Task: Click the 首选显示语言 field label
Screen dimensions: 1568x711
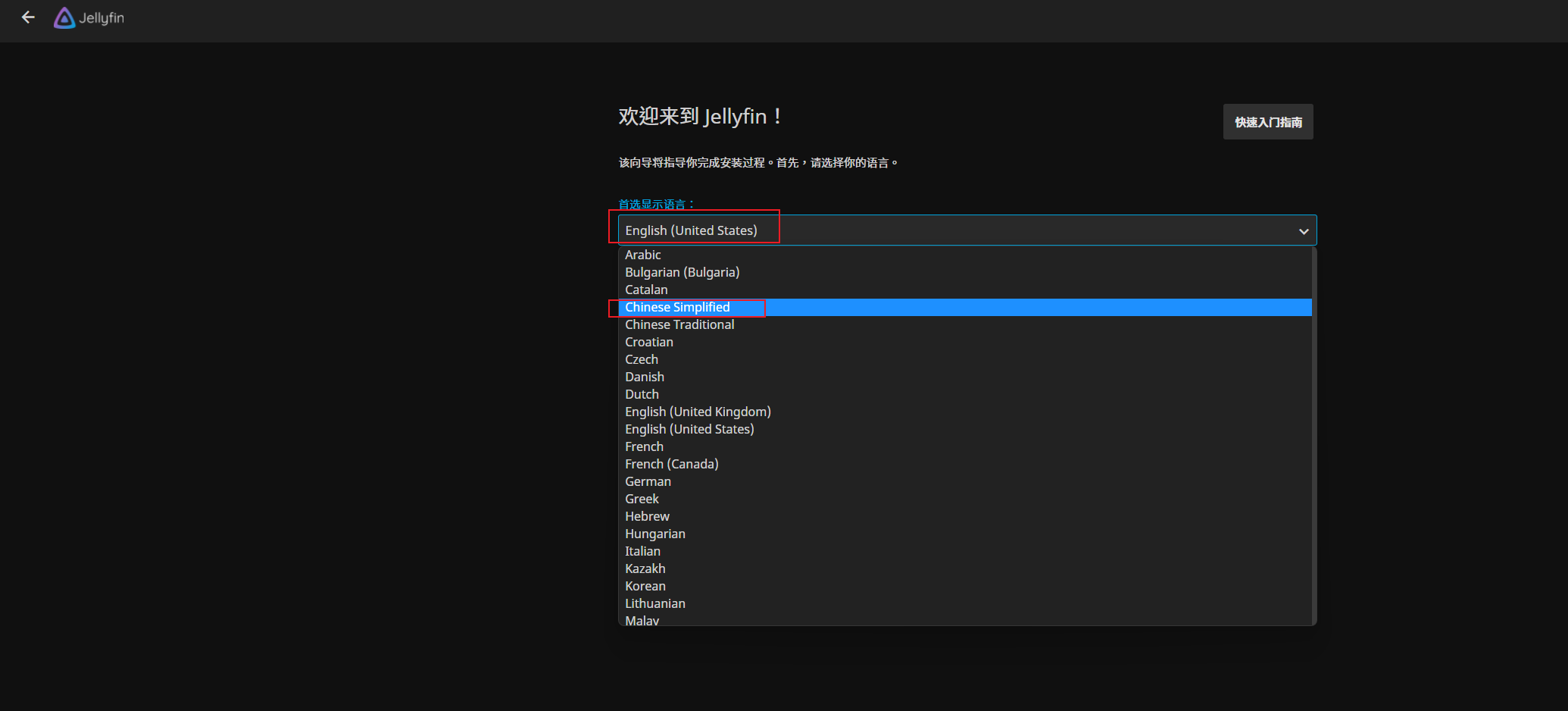Action: click(x=654, y=203)
